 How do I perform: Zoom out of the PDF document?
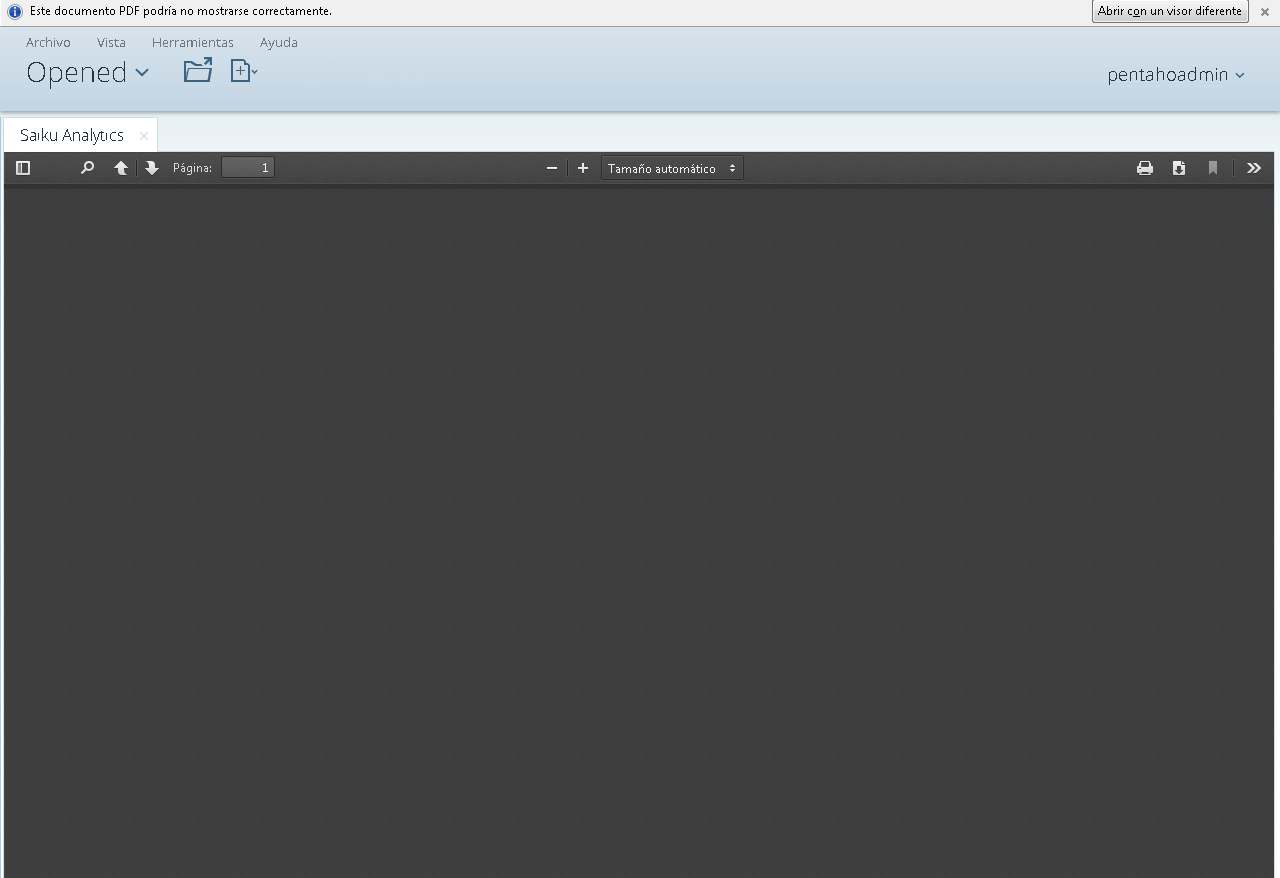552,168
